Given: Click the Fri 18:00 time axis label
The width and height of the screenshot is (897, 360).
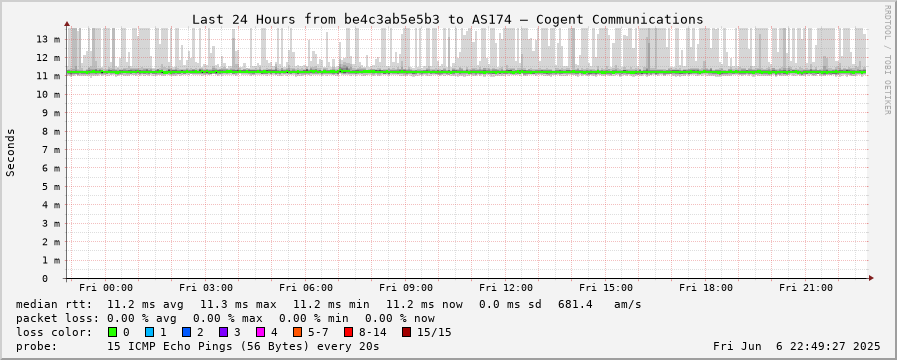Looking at the screenshot, I should (x=706, y=288).
